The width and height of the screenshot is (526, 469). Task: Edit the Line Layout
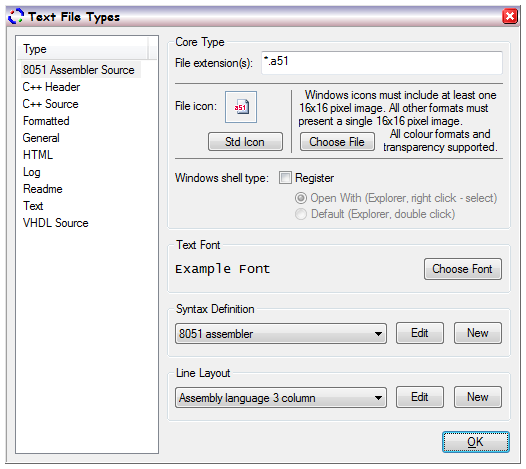pos(420,397)
